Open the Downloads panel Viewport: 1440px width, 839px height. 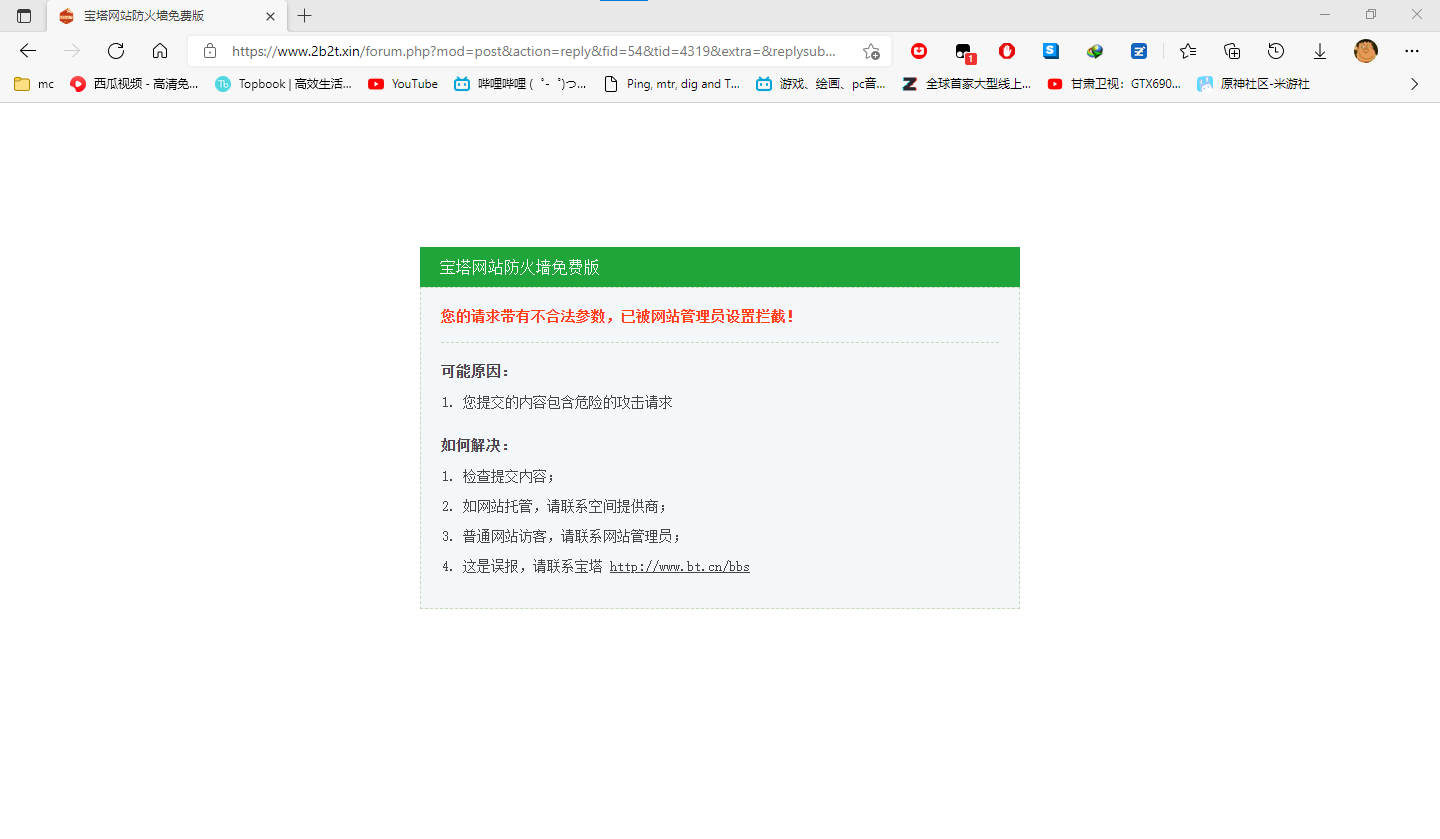tap(1320, 51)
